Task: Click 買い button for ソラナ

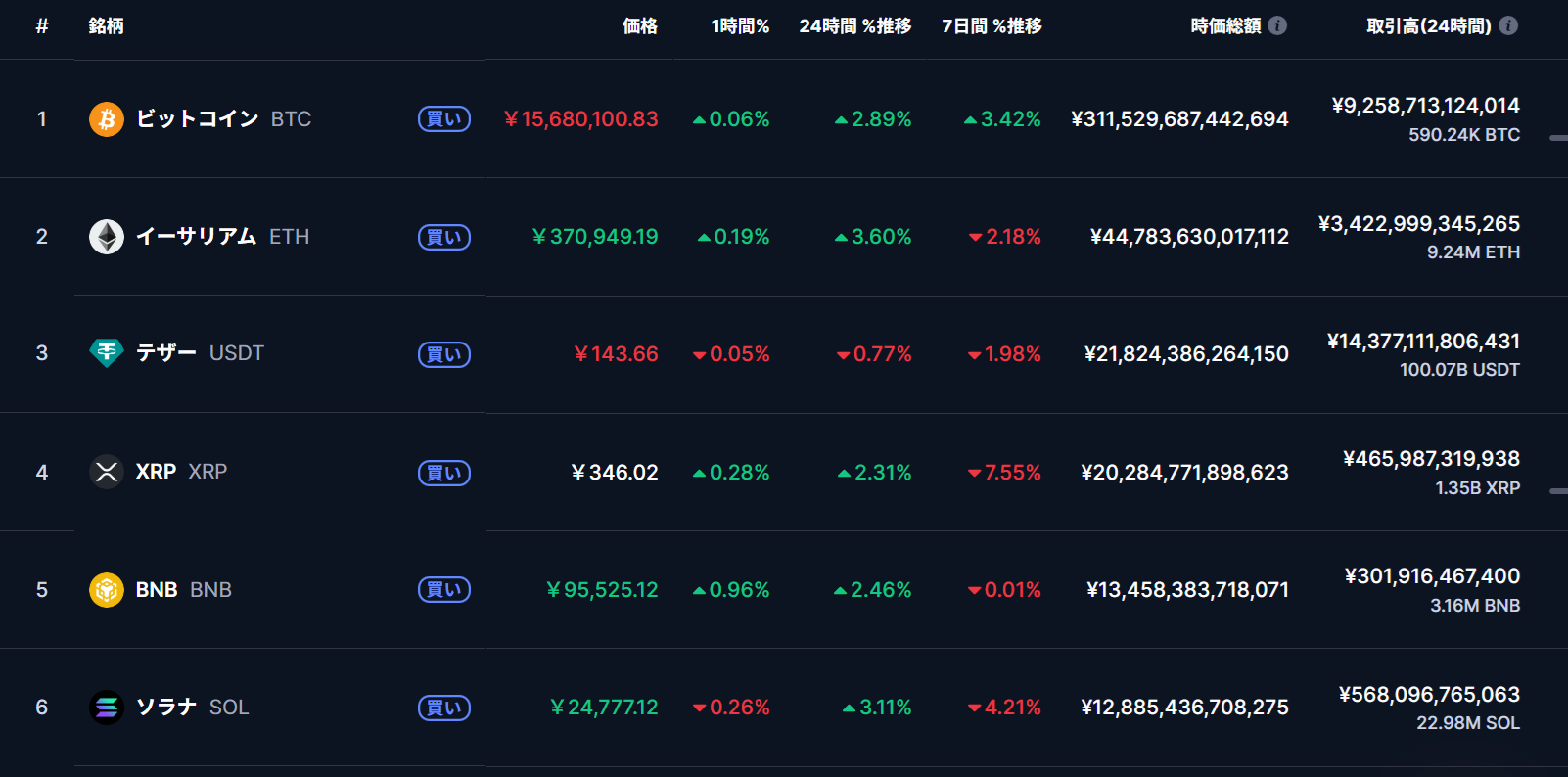Action: pyautogui.click(x=444, y=708)
